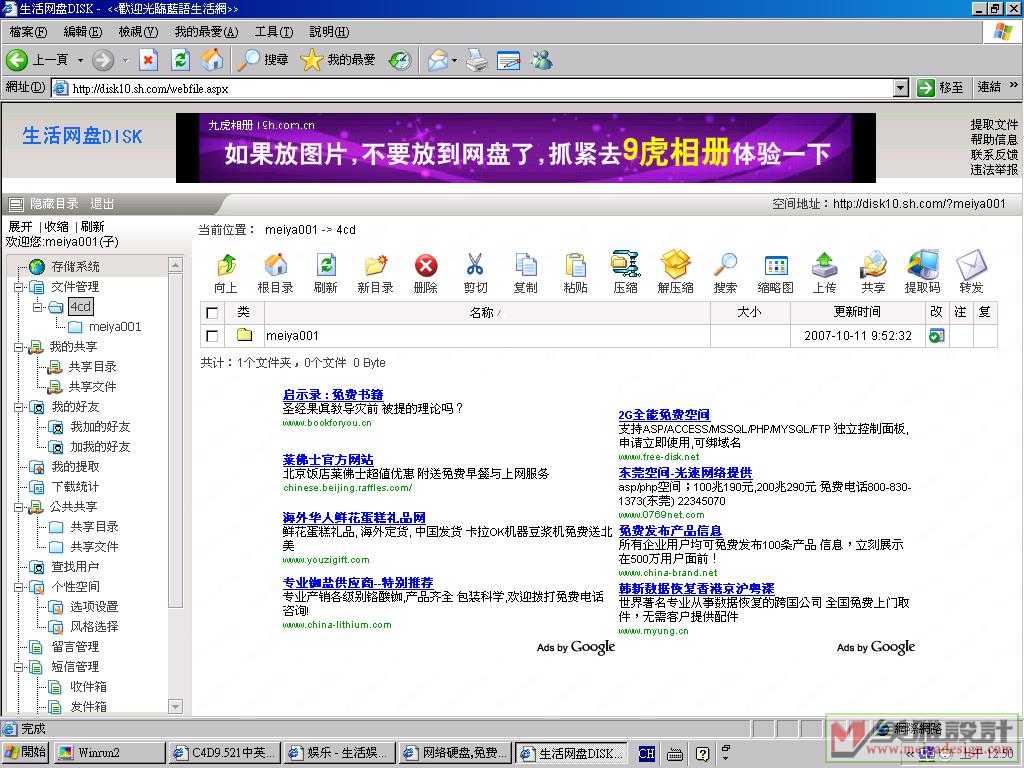Click the 帮助信息 link
This screenshot has width=1024, height=768.
click(993, 139)
